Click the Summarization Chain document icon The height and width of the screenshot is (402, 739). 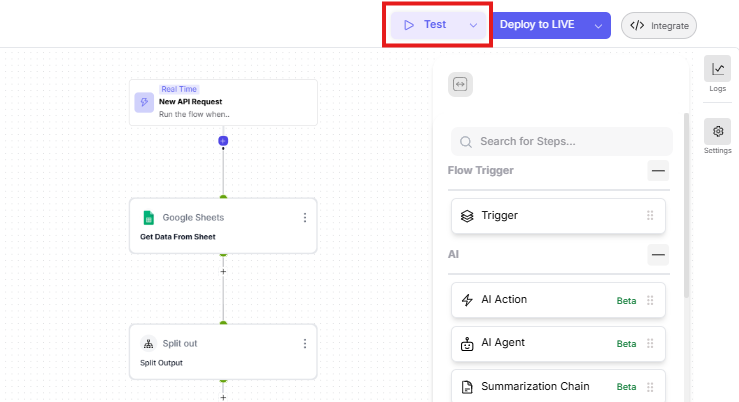click(x=467, y=386)
